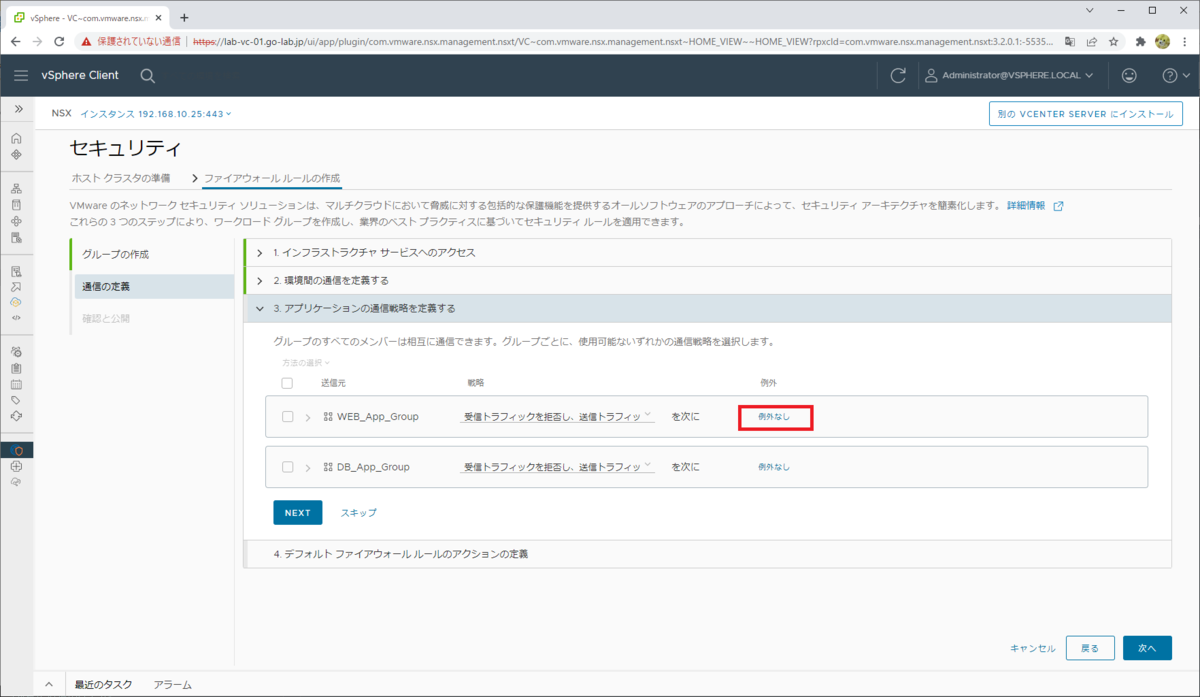Click the group icon next to WEB_App_Group
Image resolution: width=1200 pixels, height=697 pixels.
coord(328,416)
